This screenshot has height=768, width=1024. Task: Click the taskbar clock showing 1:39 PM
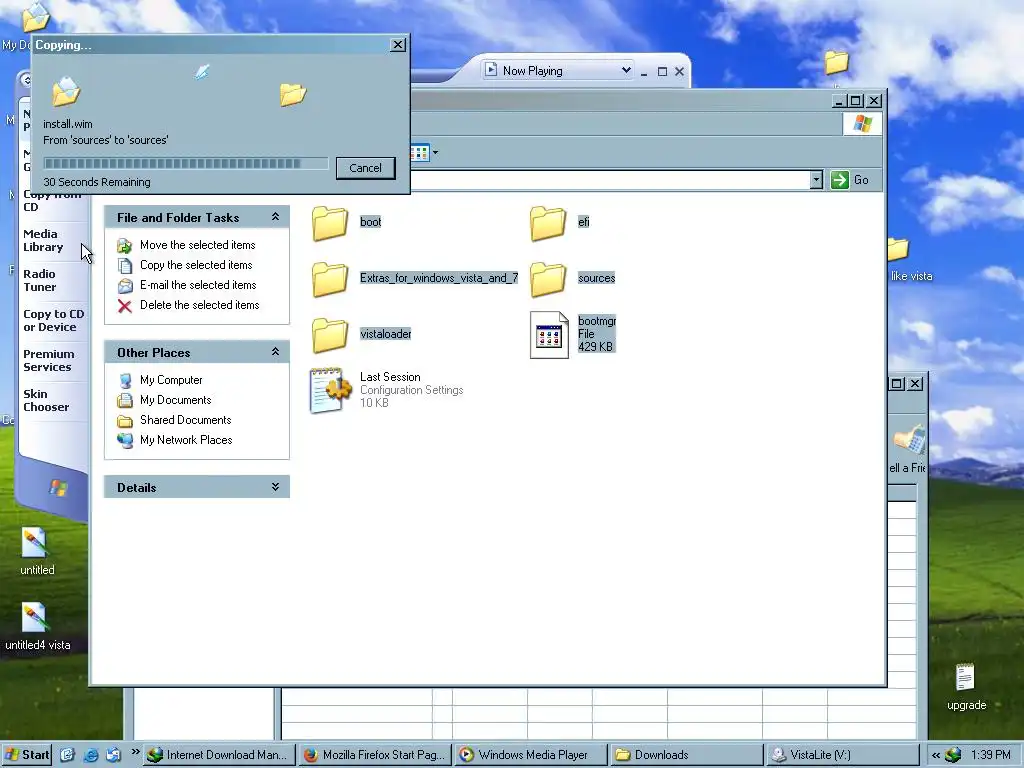click(x=991, y=755)
